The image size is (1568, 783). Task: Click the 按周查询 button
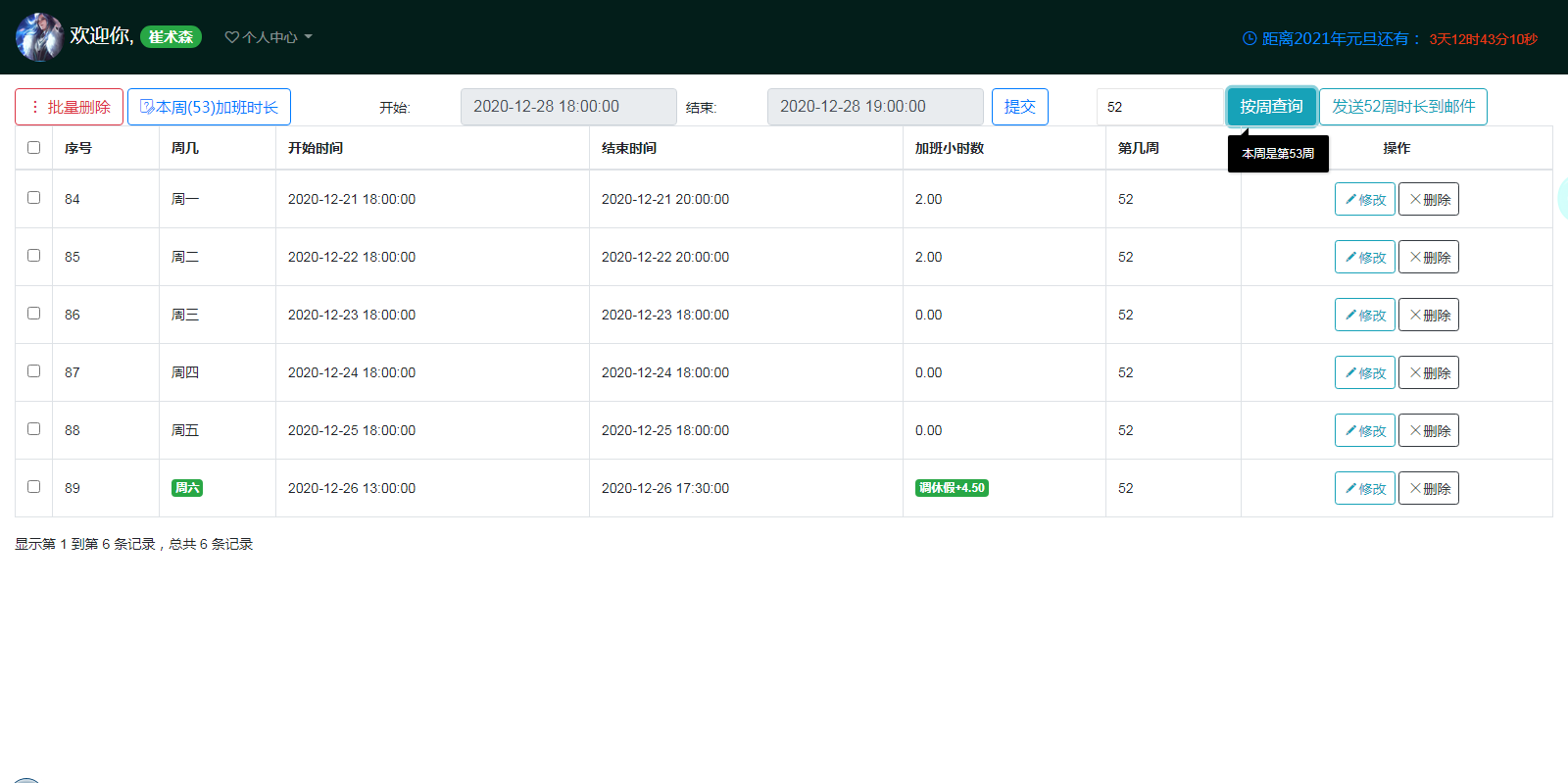click(1271, 107)
